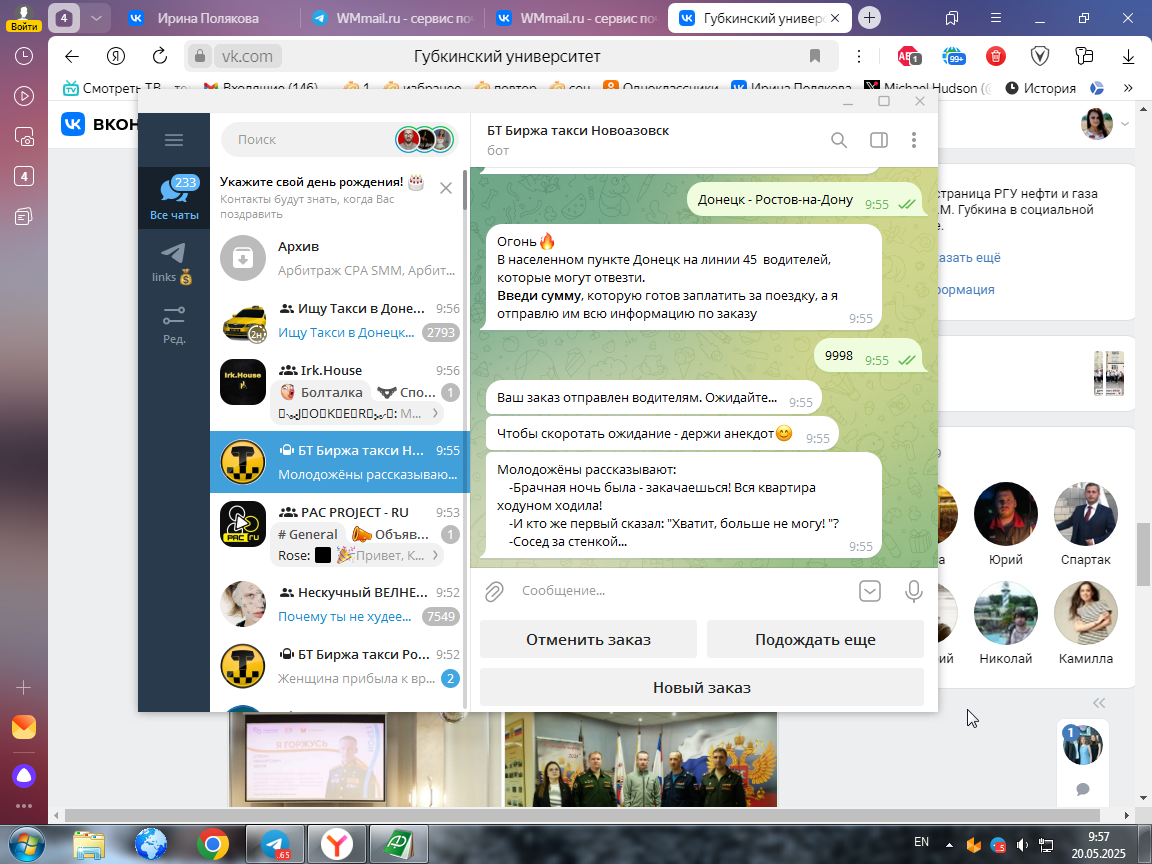1152x864 pixels.
Task: Open friend Камилла's profile avatar
Action: [x=1086, y=613]
